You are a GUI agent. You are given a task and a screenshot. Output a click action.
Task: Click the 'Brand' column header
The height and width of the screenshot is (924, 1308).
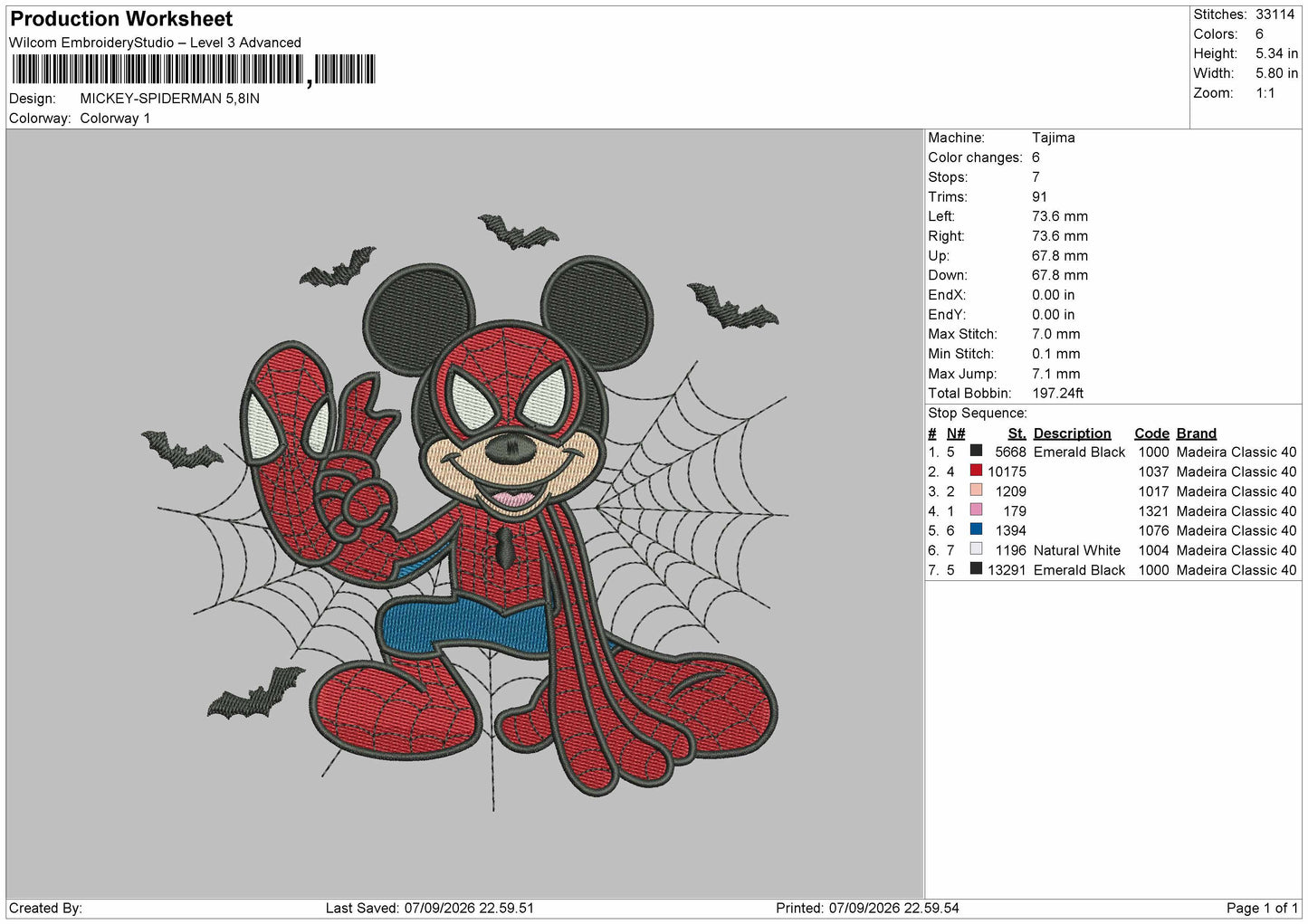tap(1196, 433)
